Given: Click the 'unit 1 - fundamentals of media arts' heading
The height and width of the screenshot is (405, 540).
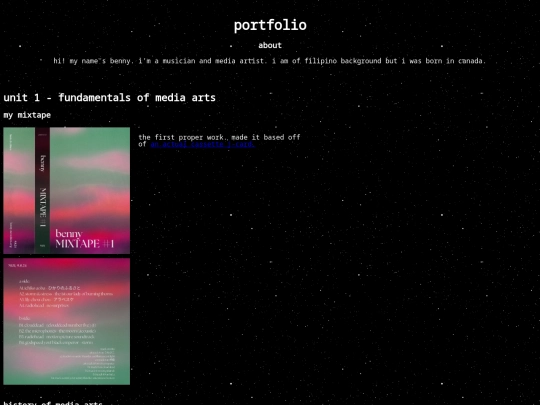Looking at the screenshot, I should [110, 98].
